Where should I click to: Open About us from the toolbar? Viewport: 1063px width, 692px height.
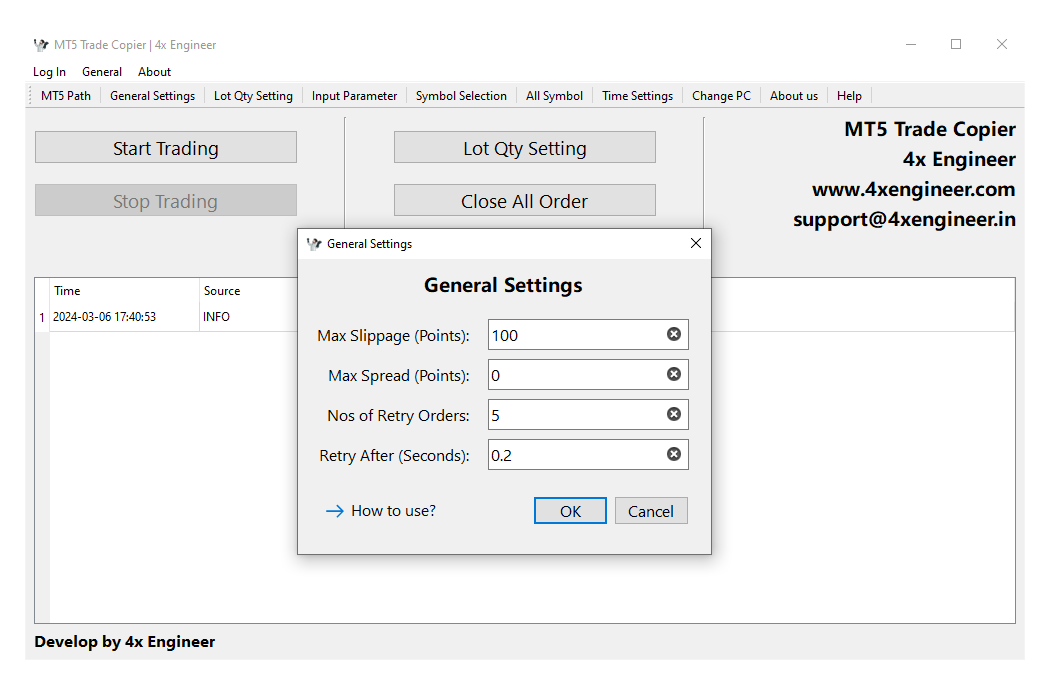794,96
